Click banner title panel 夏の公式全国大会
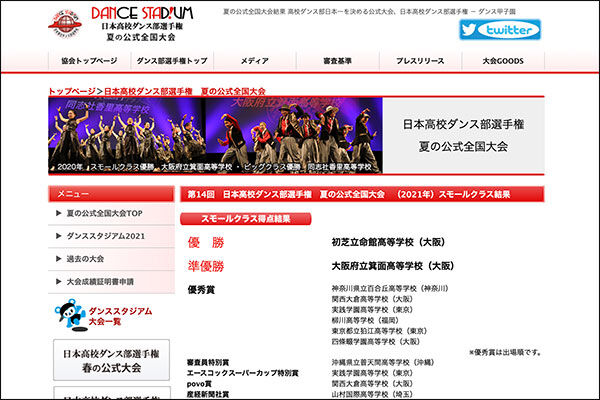 463,135
